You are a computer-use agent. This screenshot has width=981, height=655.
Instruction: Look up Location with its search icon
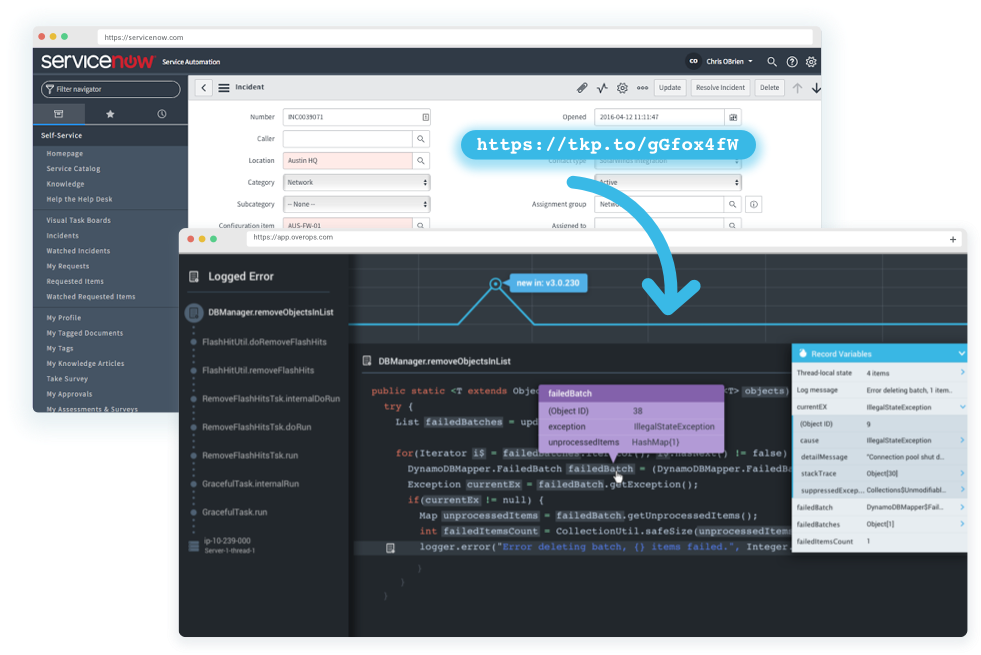point(421,161)
